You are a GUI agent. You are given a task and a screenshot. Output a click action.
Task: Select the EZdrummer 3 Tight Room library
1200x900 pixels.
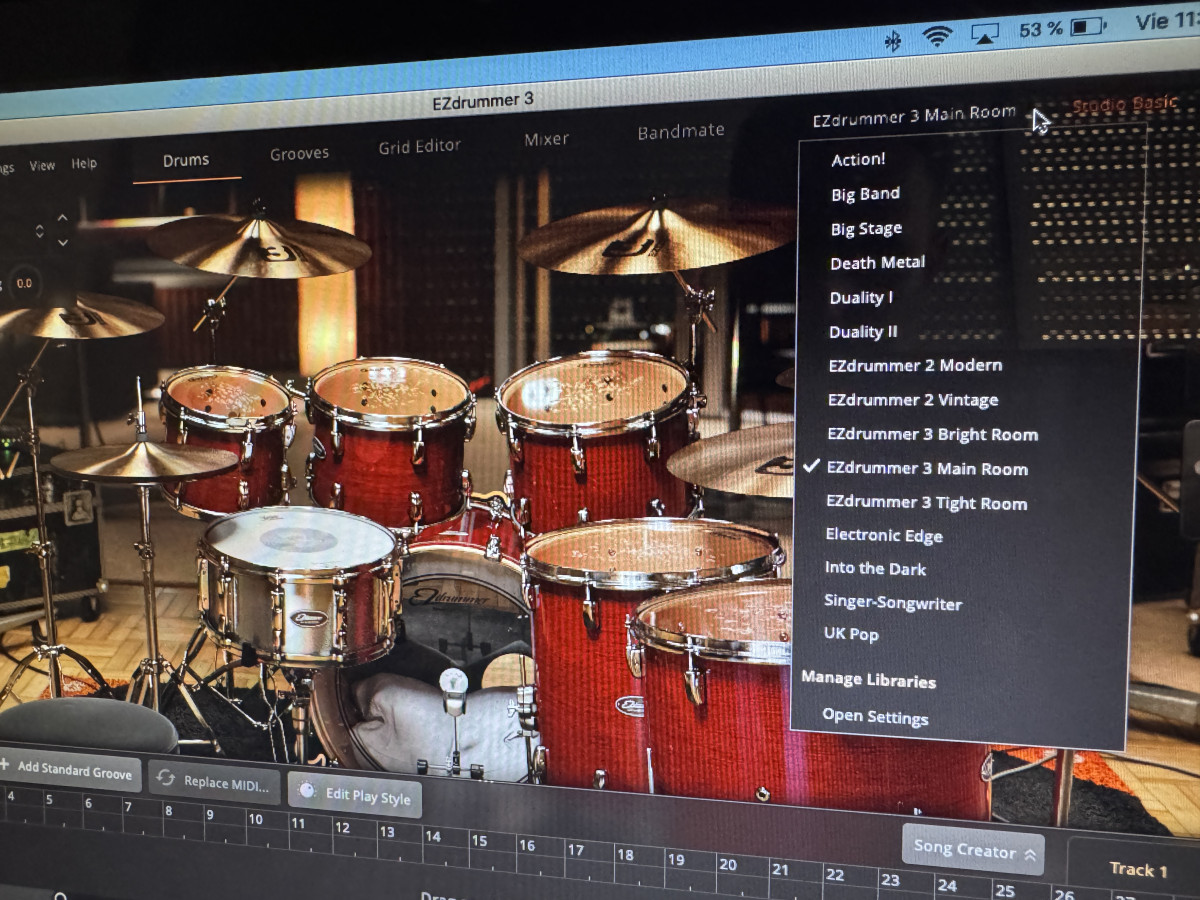pyautogui.click(x=926, y=503)
